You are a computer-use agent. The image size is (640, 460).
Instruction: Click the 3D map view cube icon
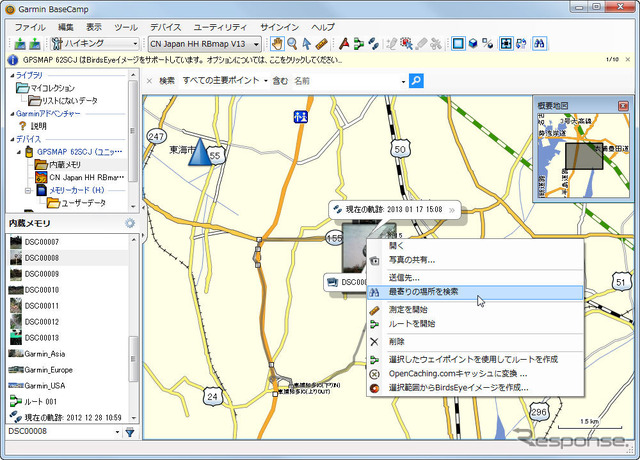click(x=473, y=43)
